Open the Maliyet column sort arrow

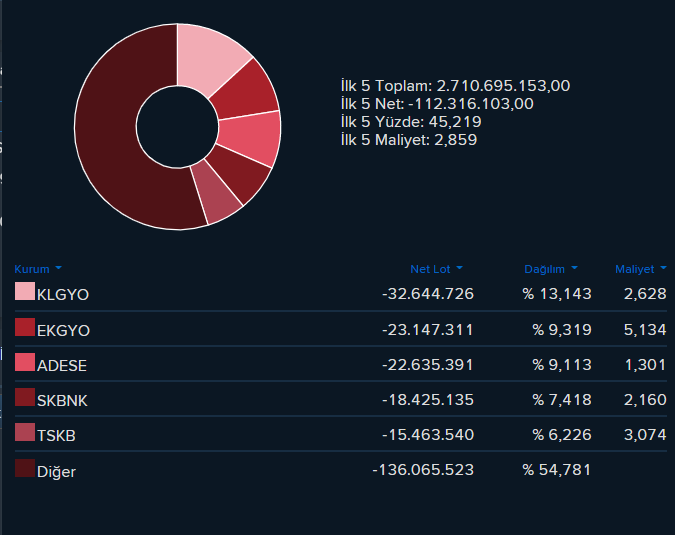pyautogui.click(x=663, y=268)
